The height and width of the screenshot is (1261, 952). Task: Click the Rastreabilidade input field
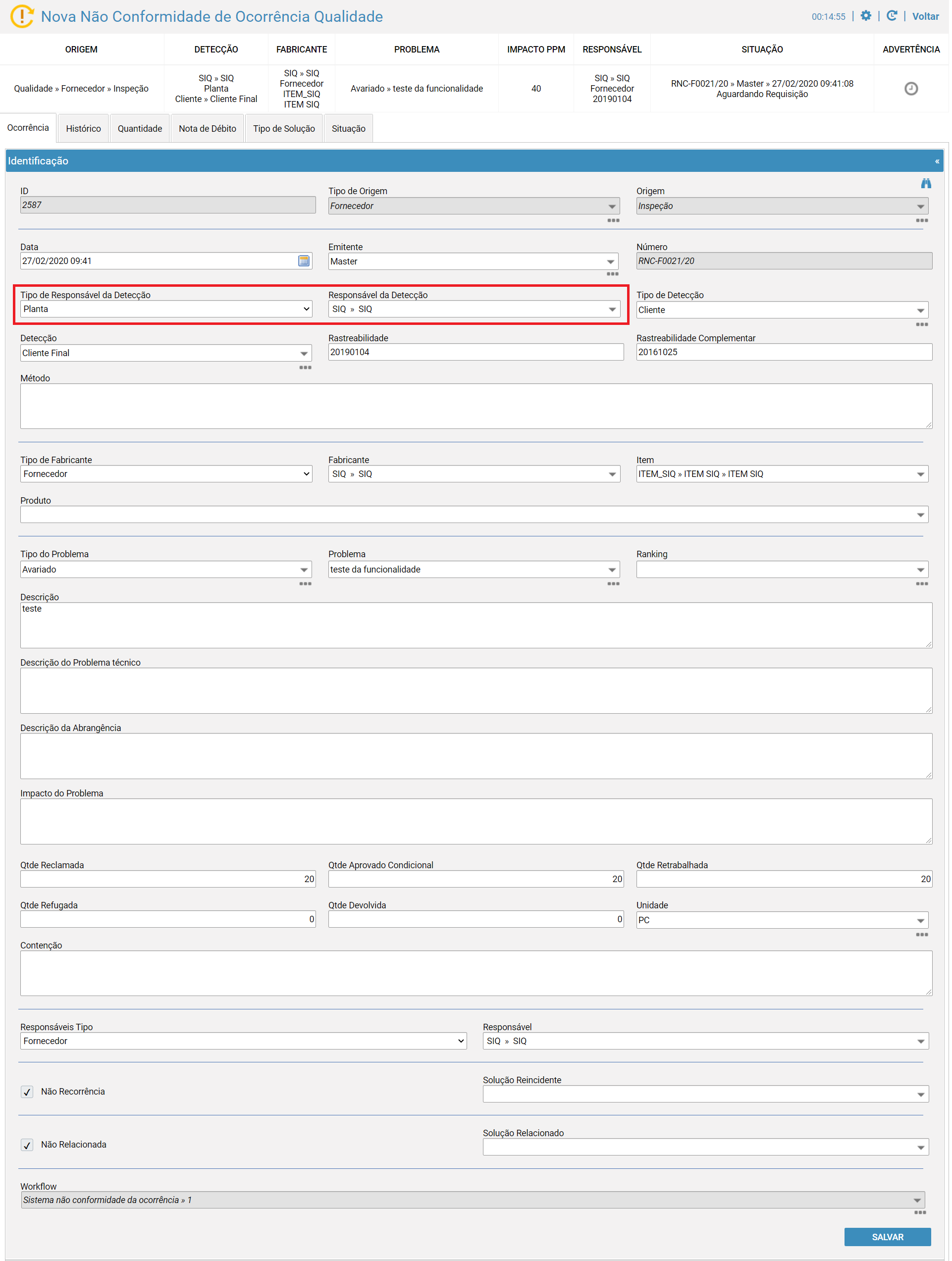point(477,352)
